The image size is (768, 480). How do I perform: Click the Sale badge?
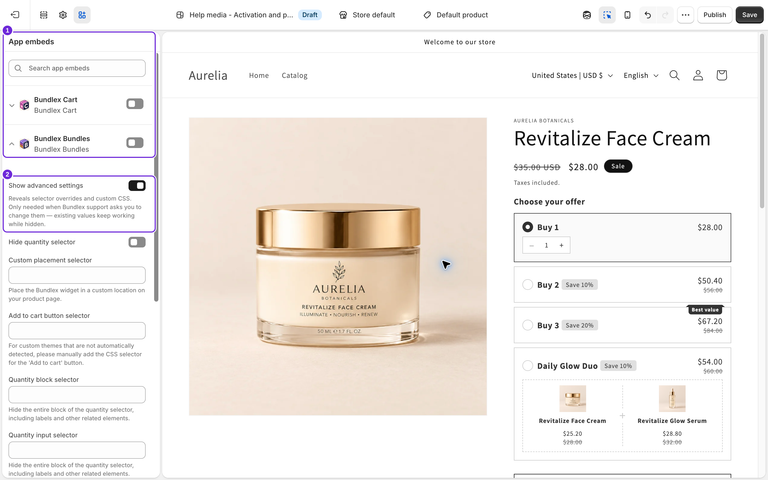618,166
